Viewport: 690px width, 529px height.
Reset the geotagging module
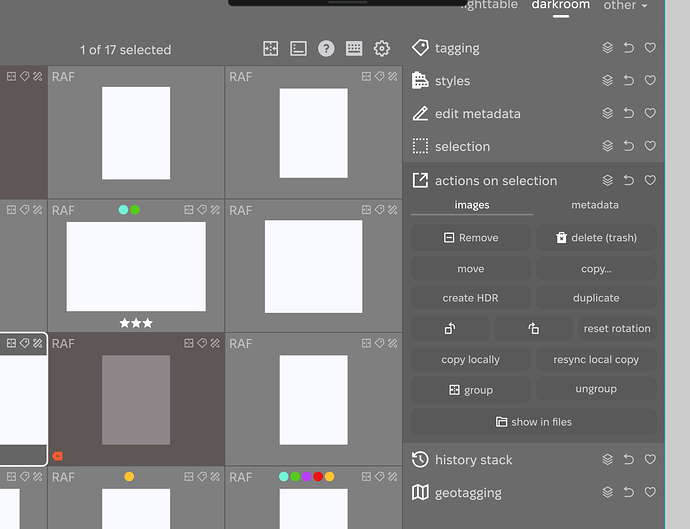629,492
